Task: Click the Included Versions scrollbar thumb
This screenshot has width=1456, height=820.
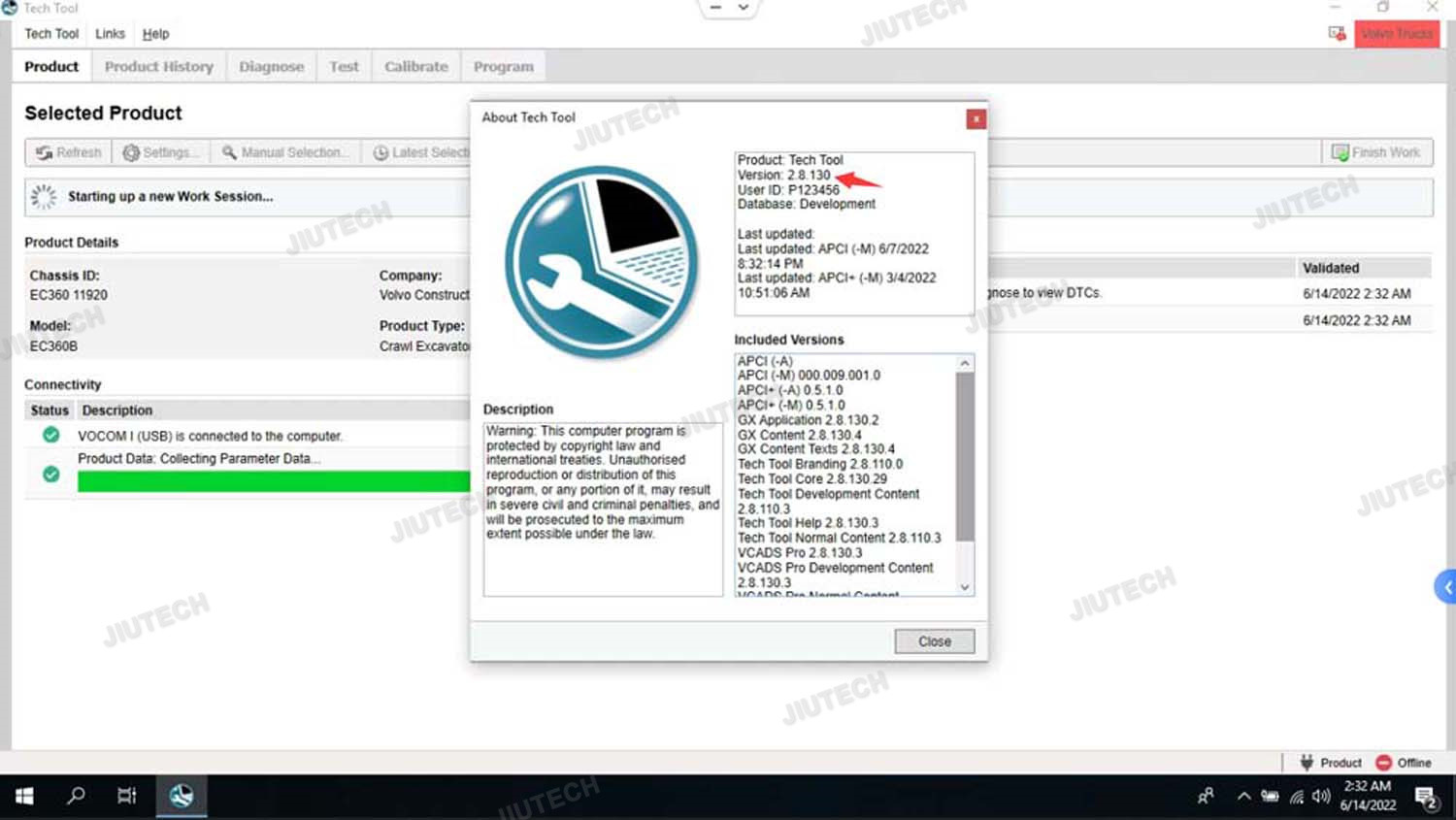Action: click(x=964, y=456)
